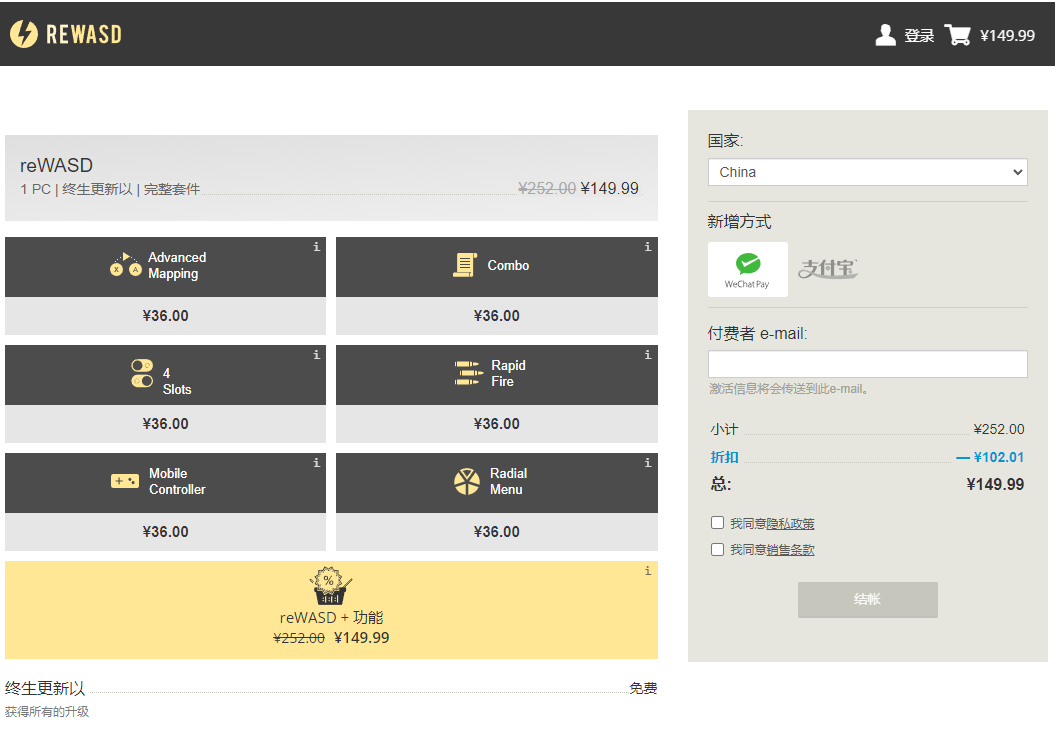Pick the Mobile Controller feature tile
1055x731 pixels.
pyautogui.click(x=165, y=482)
